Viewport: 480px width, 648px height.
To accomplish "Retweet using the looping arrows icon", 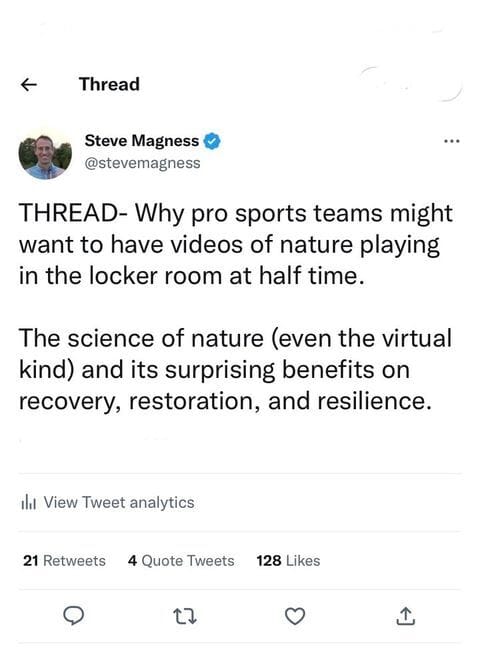I will coord(184,616).
